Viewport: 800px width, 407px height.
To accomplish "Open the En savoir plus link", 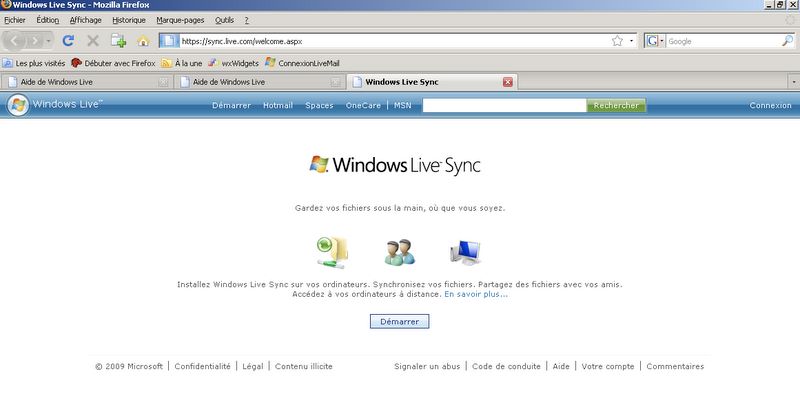I will click(476, 294).
